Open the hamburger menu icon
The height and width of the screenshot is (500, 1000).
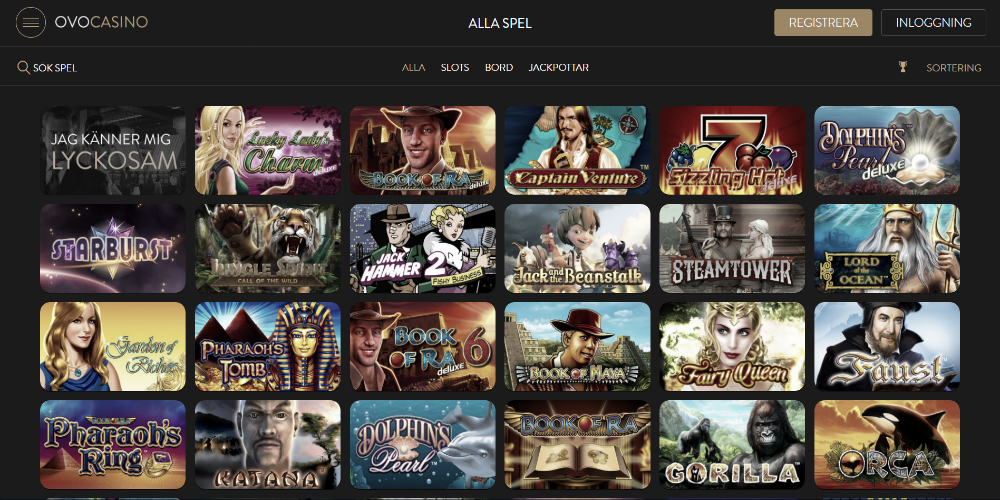click(x=31, y=23)
